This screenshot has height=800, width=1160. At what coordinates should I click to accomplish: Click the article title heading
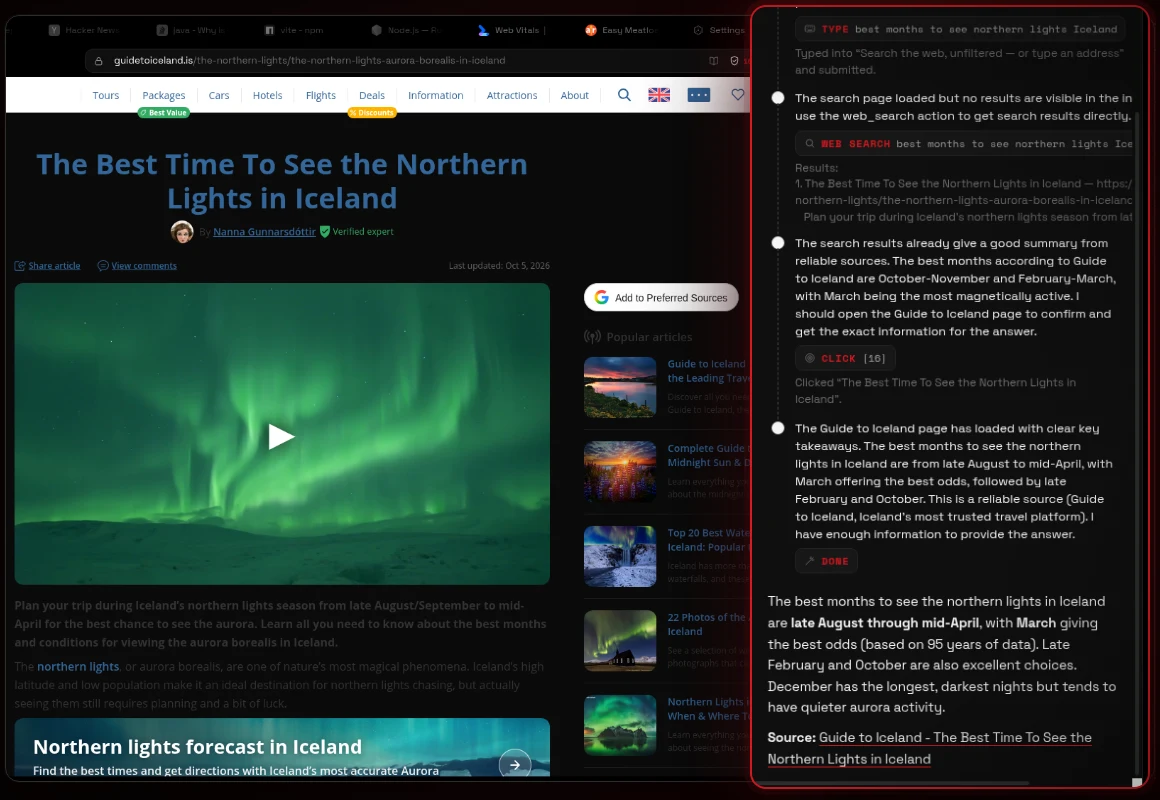pos(282,181)
